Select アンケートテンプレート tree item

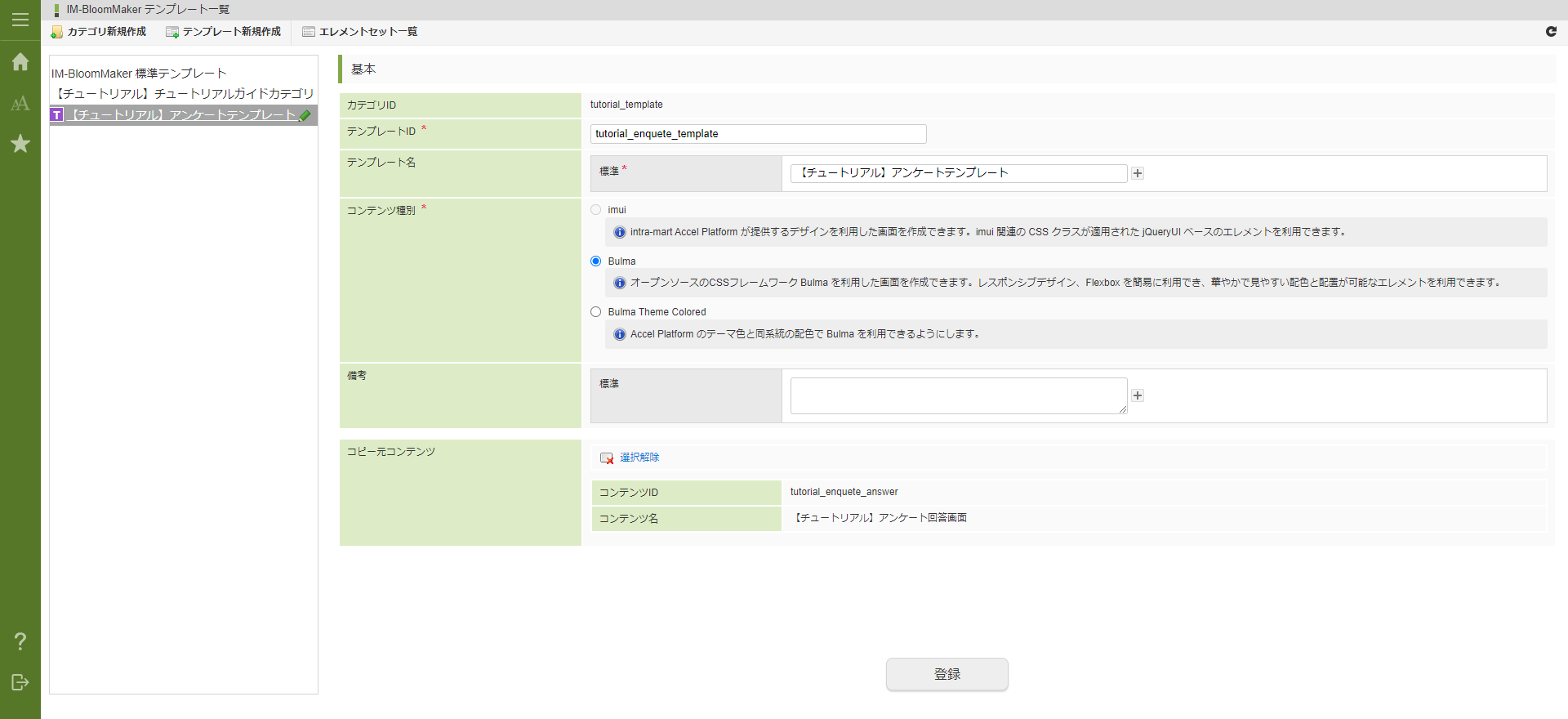[x=181, y=115]
